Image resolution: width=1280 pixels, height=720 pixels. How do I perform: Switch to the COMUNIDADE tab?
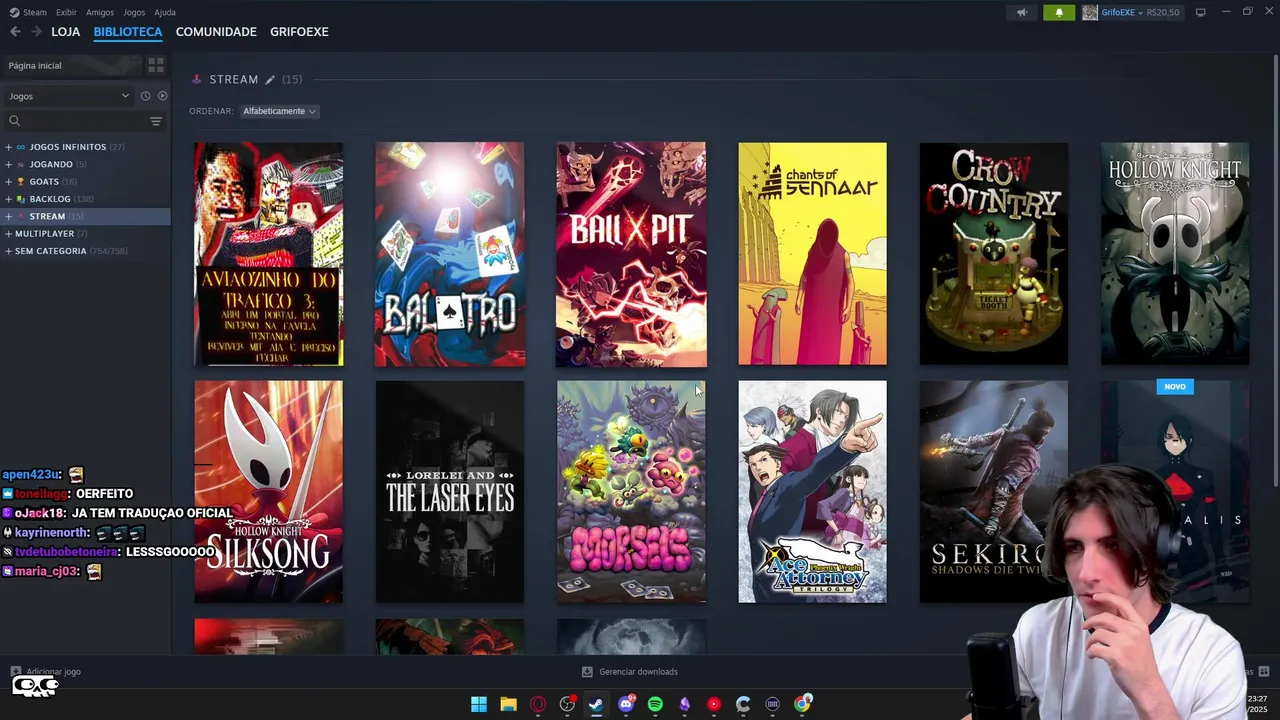click(x=216, y=32)
